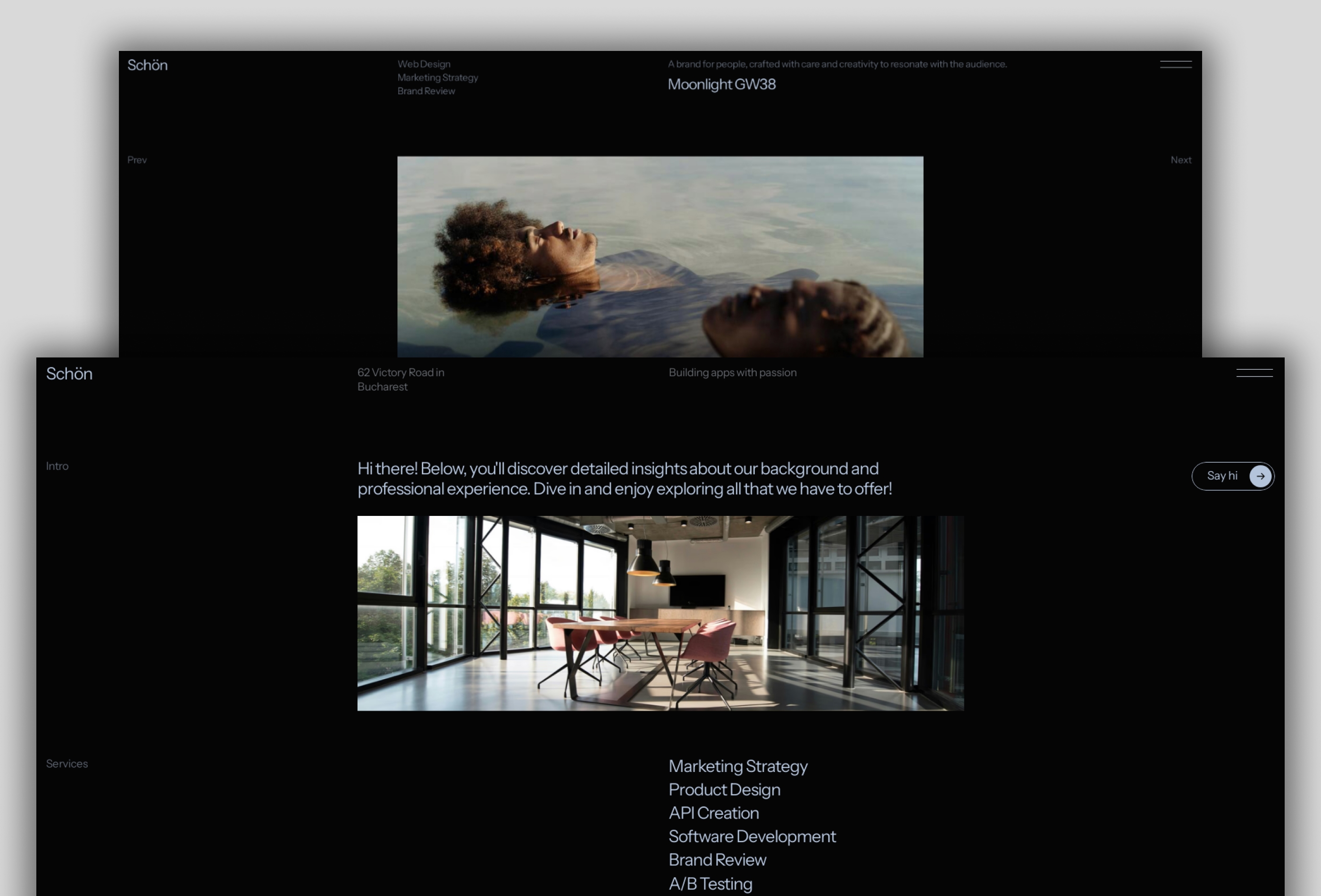Click the hamburger menu icon on back page
1321x896 pixels.
coord(1175,65)
